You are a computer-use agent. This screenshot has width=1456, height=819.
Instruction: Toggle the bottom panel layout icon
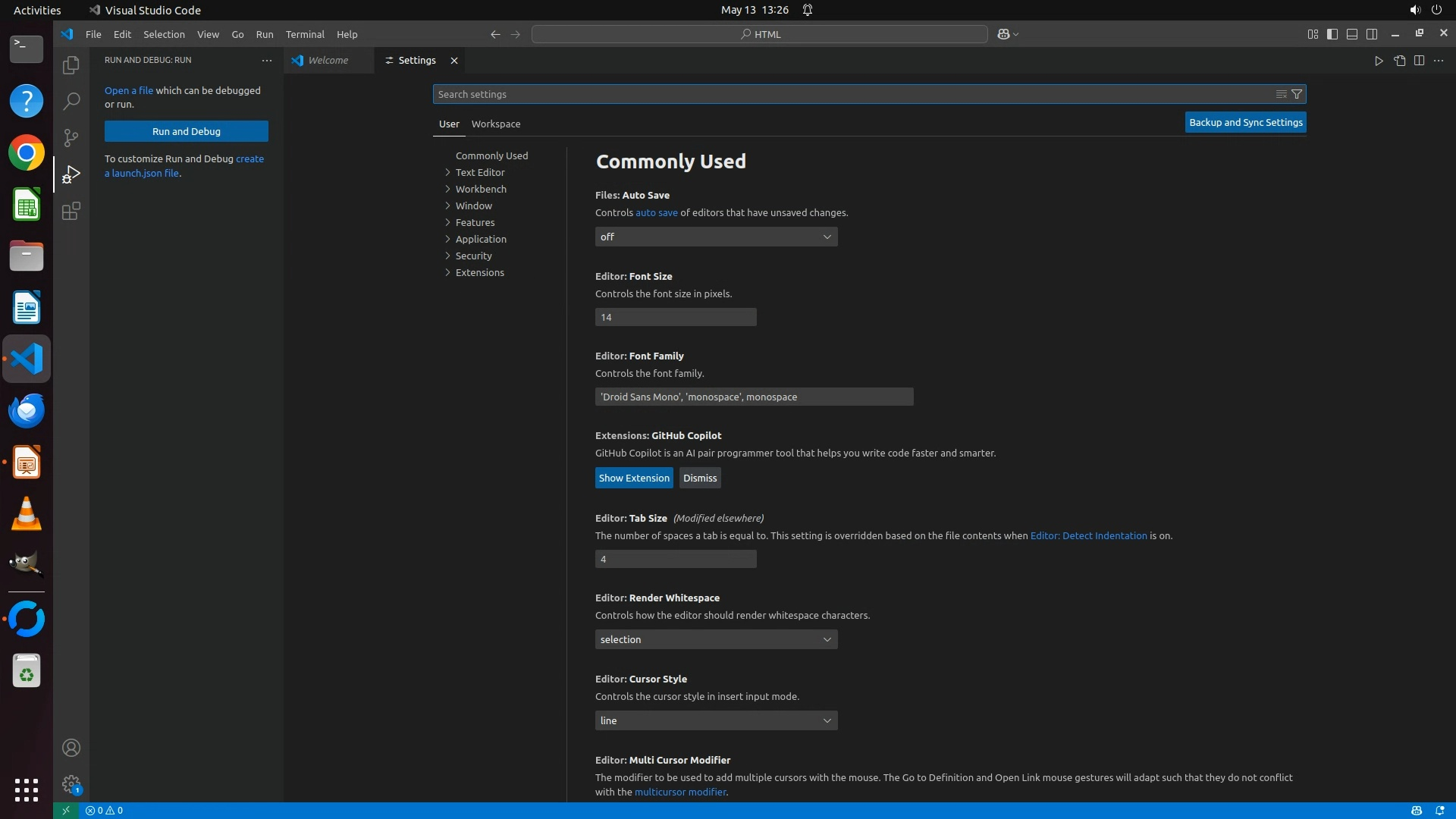(1352, 34)
